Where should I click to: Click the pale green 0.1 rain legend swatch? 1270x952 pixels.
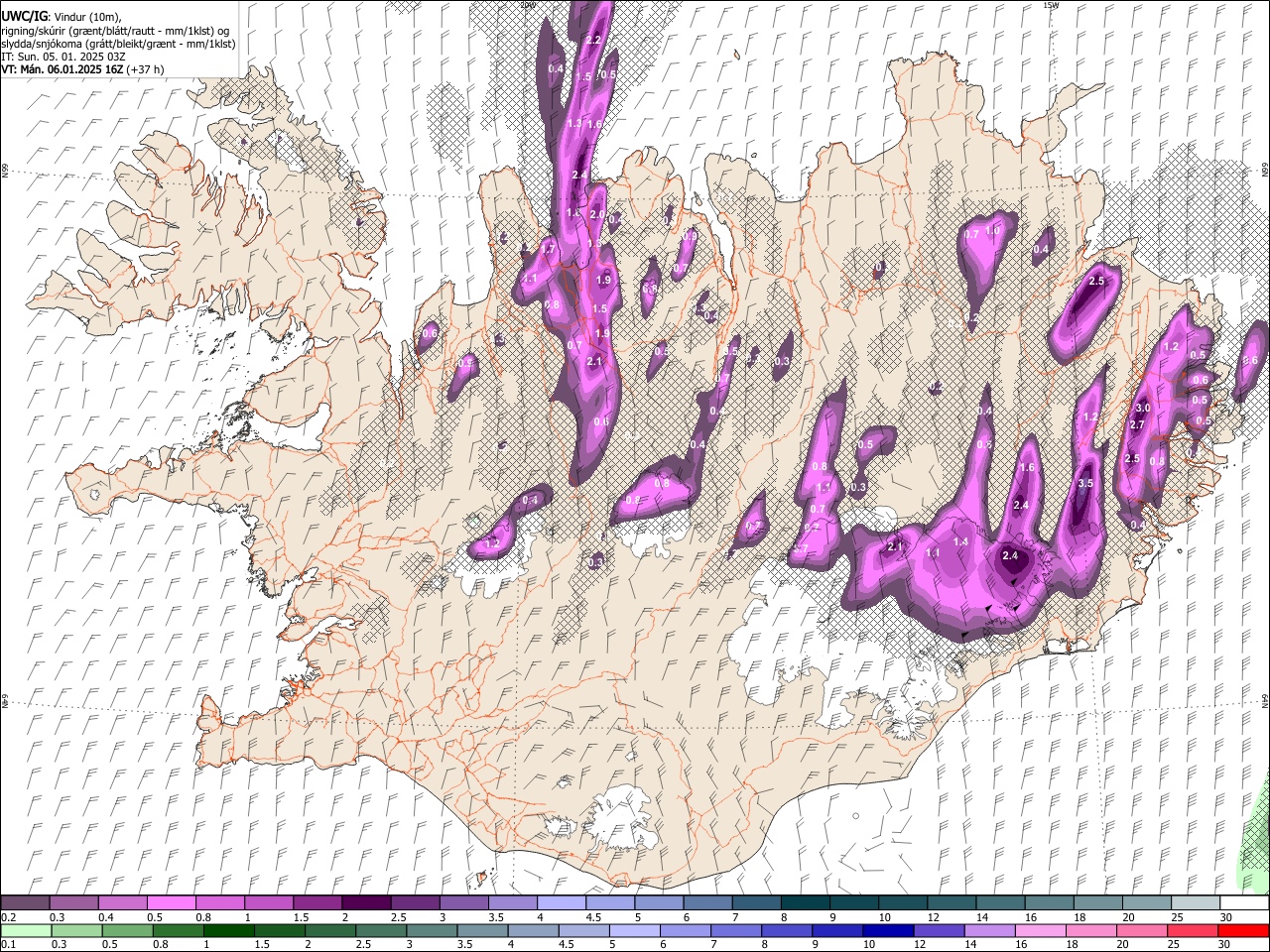26,930
